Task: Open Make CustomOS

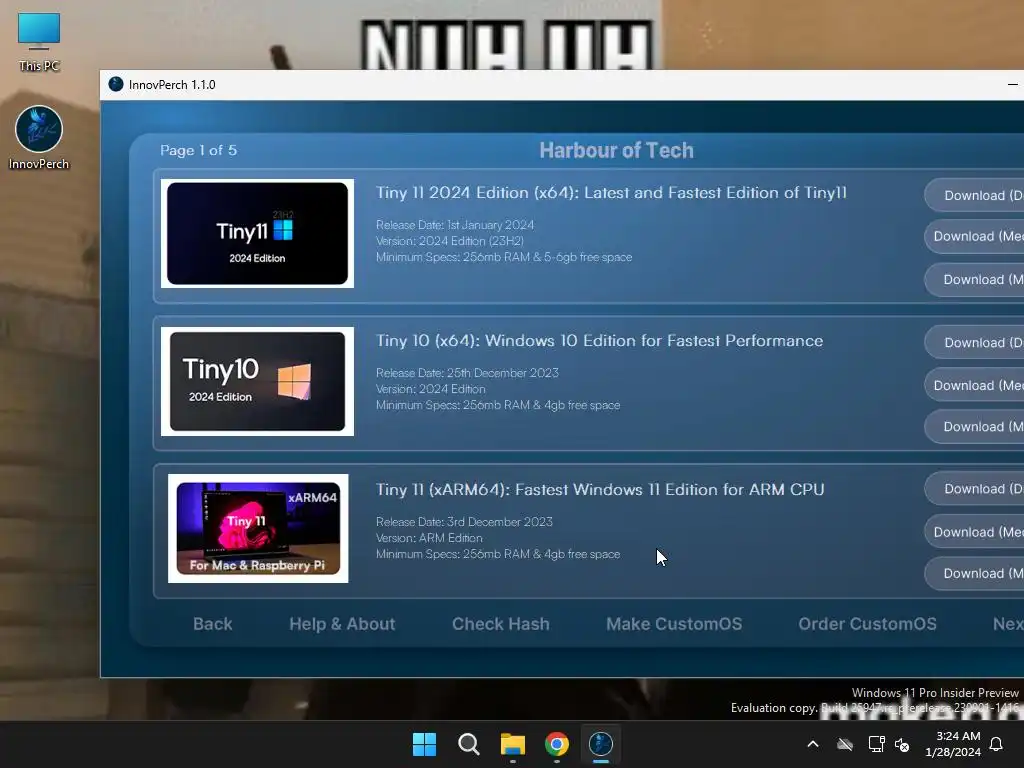Action: point(674,624)
